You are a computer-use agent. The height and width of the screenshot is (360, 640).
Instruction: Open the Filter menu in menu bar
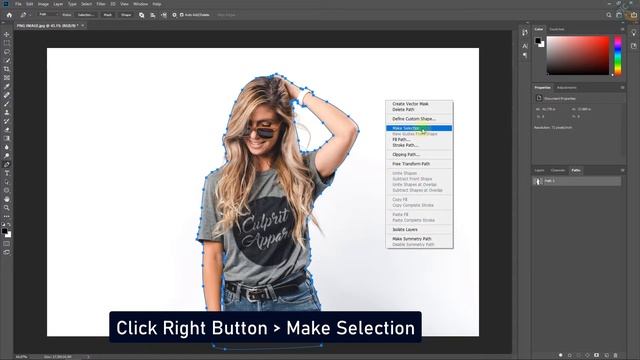101,4
